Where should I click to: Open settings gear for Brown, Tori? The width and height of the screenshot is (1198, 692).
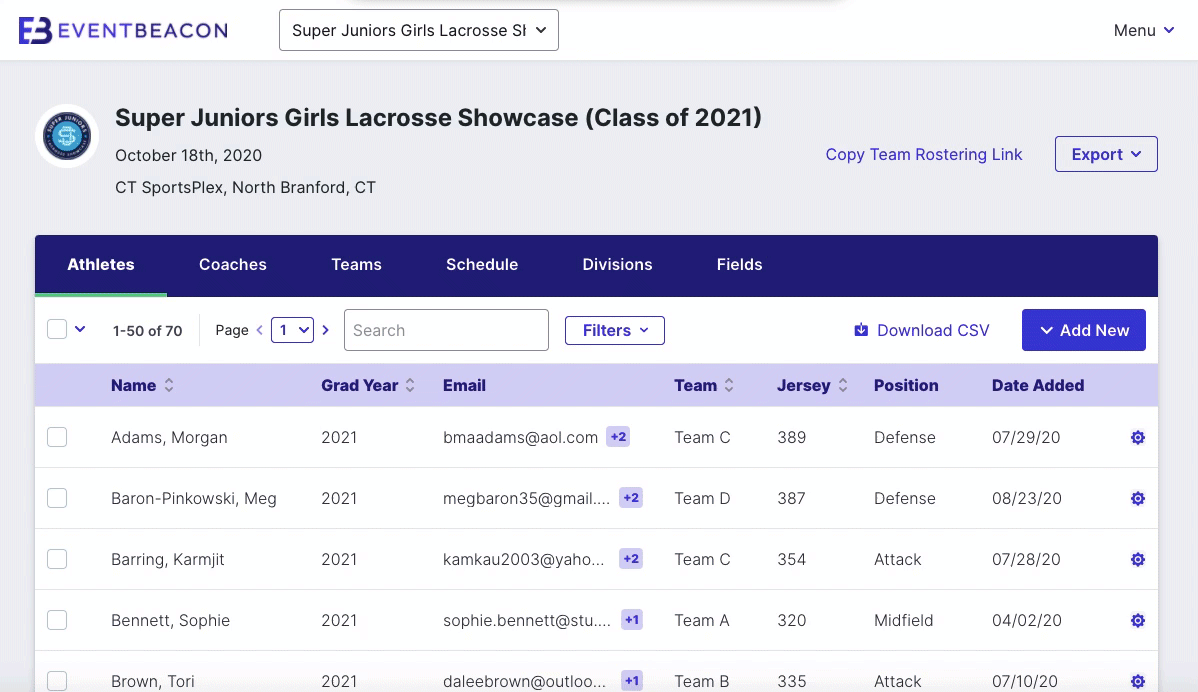point(1138,681)
